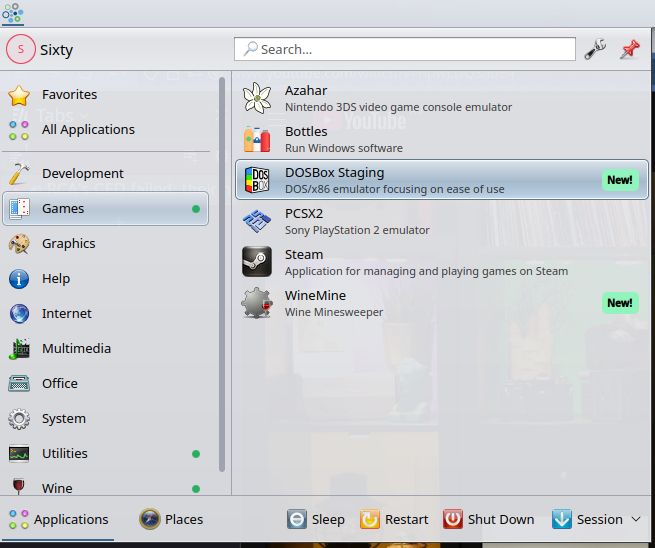Open the Development category
655x548 pixels.
pyautogui.click(x=105, y=173)
